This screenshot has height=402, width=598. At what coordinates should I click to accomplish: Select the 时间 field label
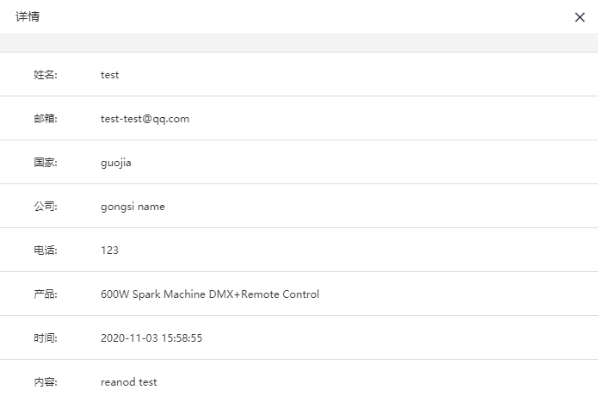pyautogui.click(x=45, y=338)
